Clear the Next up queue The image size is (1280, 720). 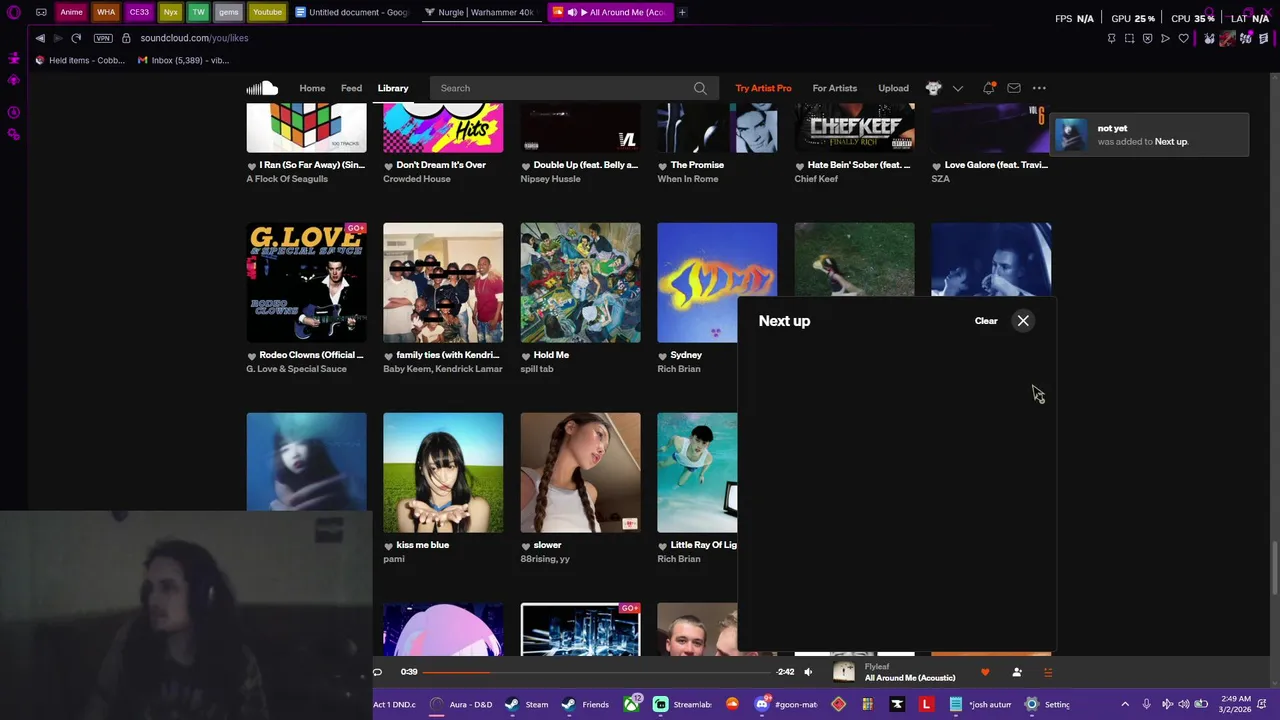(x=986, y=321)
